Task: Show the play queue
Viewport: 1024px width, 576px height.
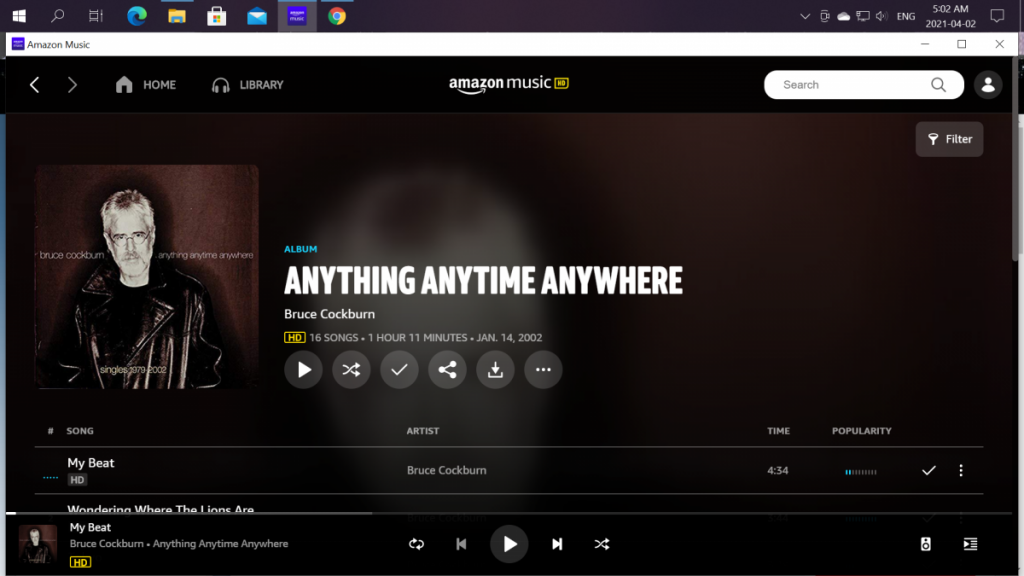Action: coord(970,544)
